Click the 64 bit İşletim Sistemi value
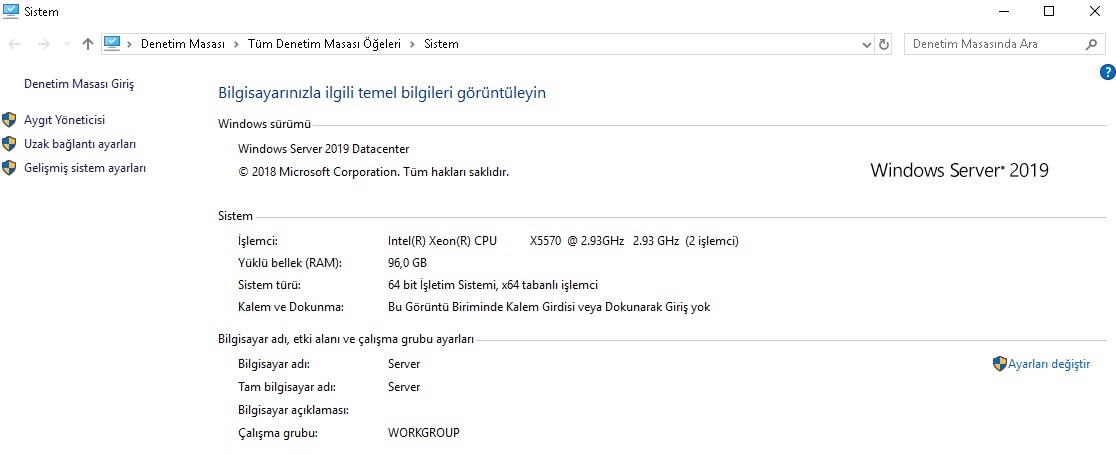 493,286
